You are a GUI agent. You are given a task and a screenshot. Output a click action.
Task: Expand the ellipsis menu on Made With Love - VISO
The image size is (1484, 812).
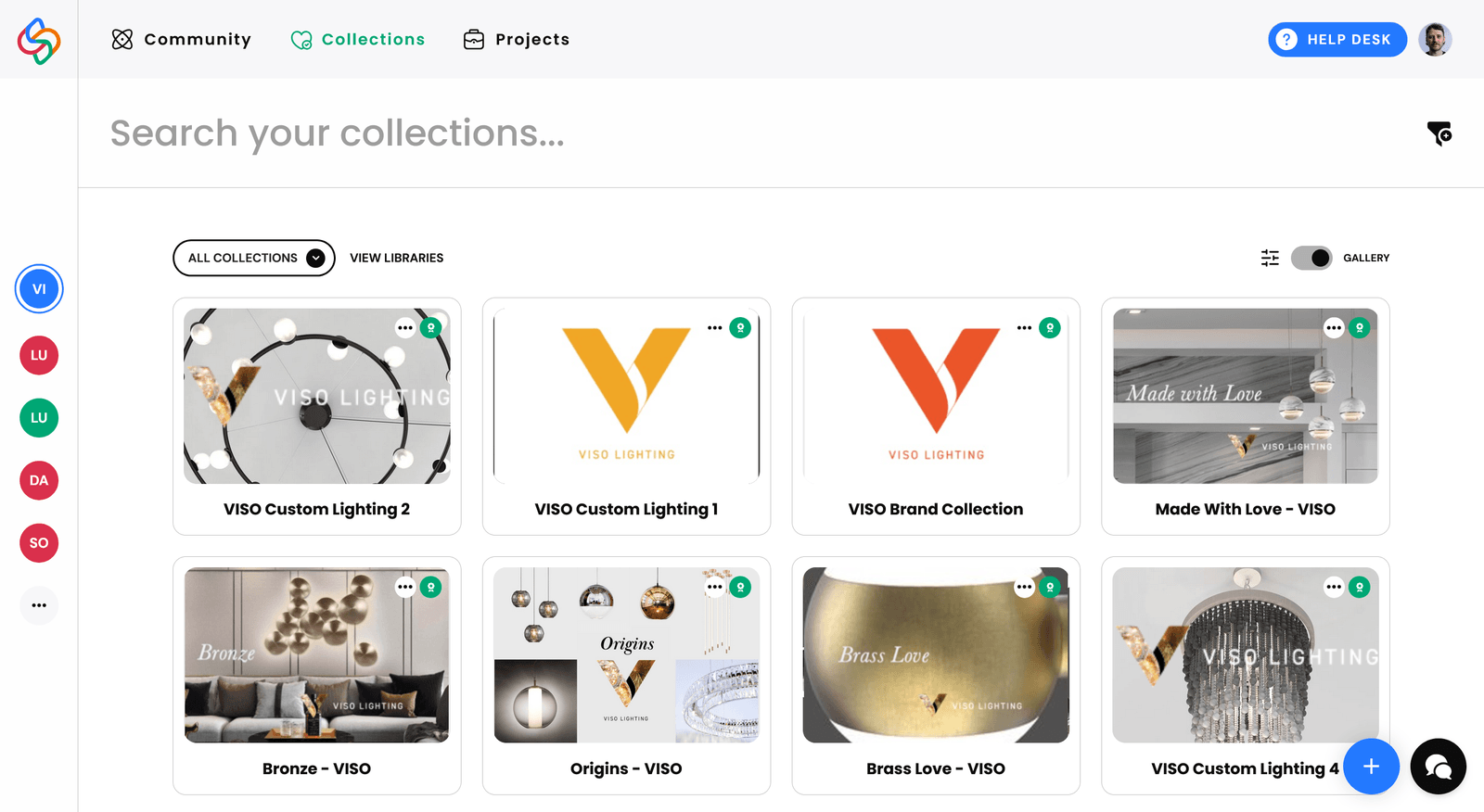pyautogui.click(x=1333, y=327)
